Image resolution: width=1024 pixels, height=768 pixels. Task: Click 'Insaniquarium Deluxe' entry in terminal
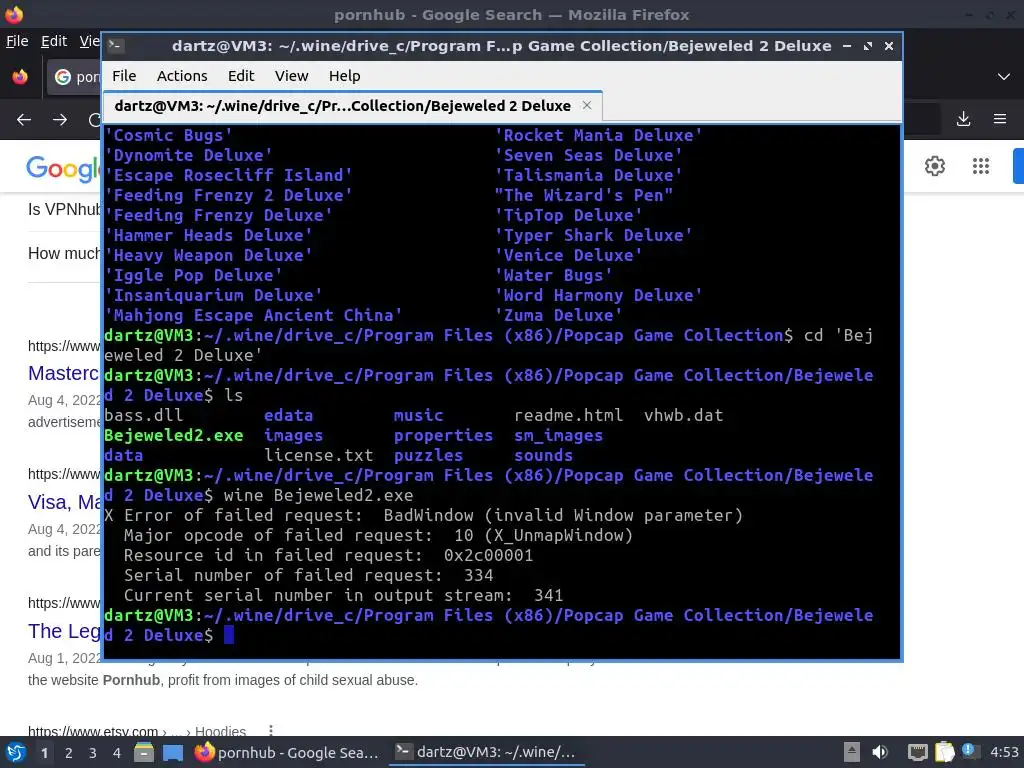[x=214, y=295]
